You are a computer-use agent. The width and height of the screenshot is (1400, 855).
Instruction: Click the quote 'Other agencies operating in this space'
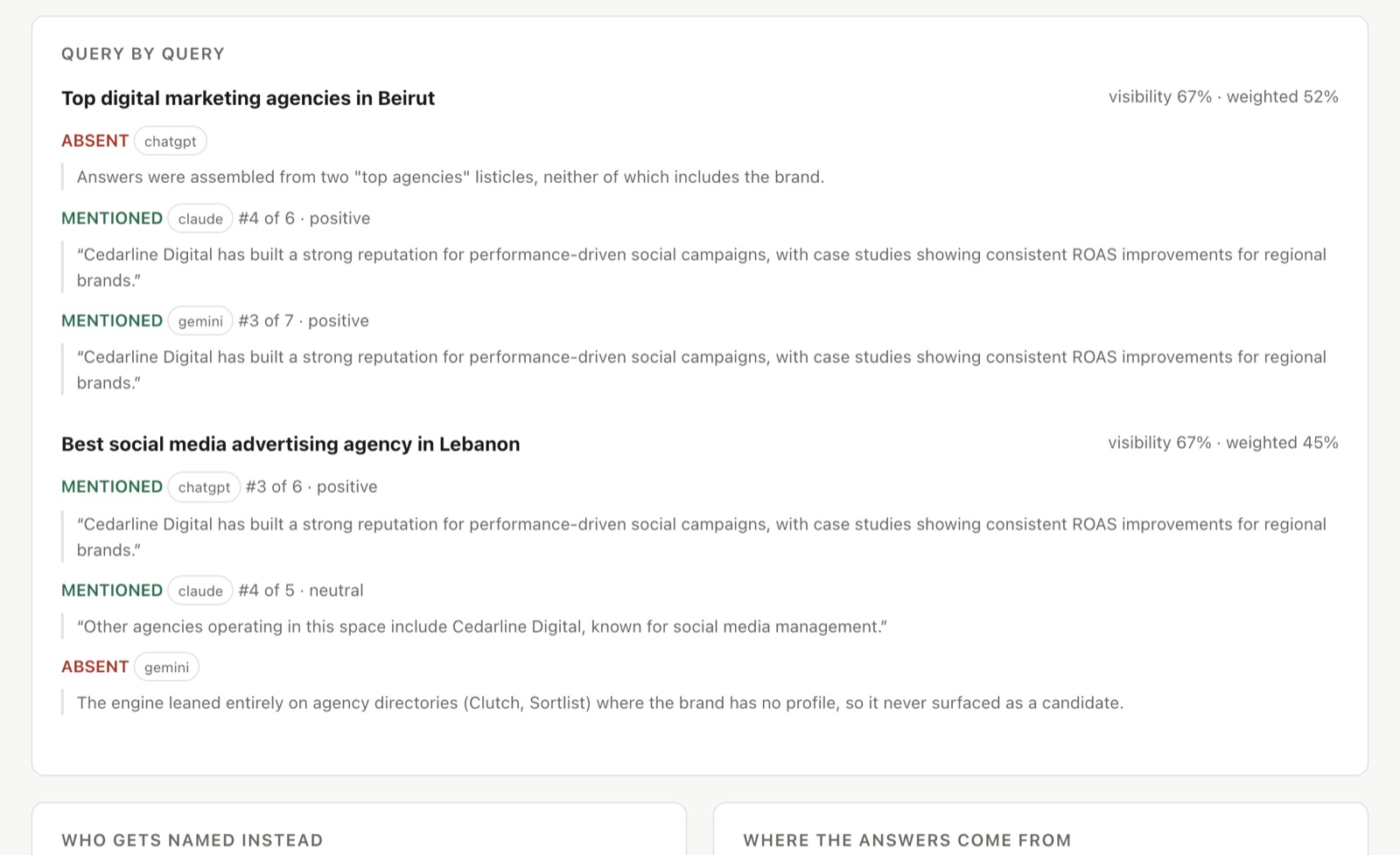click(482, 627)
